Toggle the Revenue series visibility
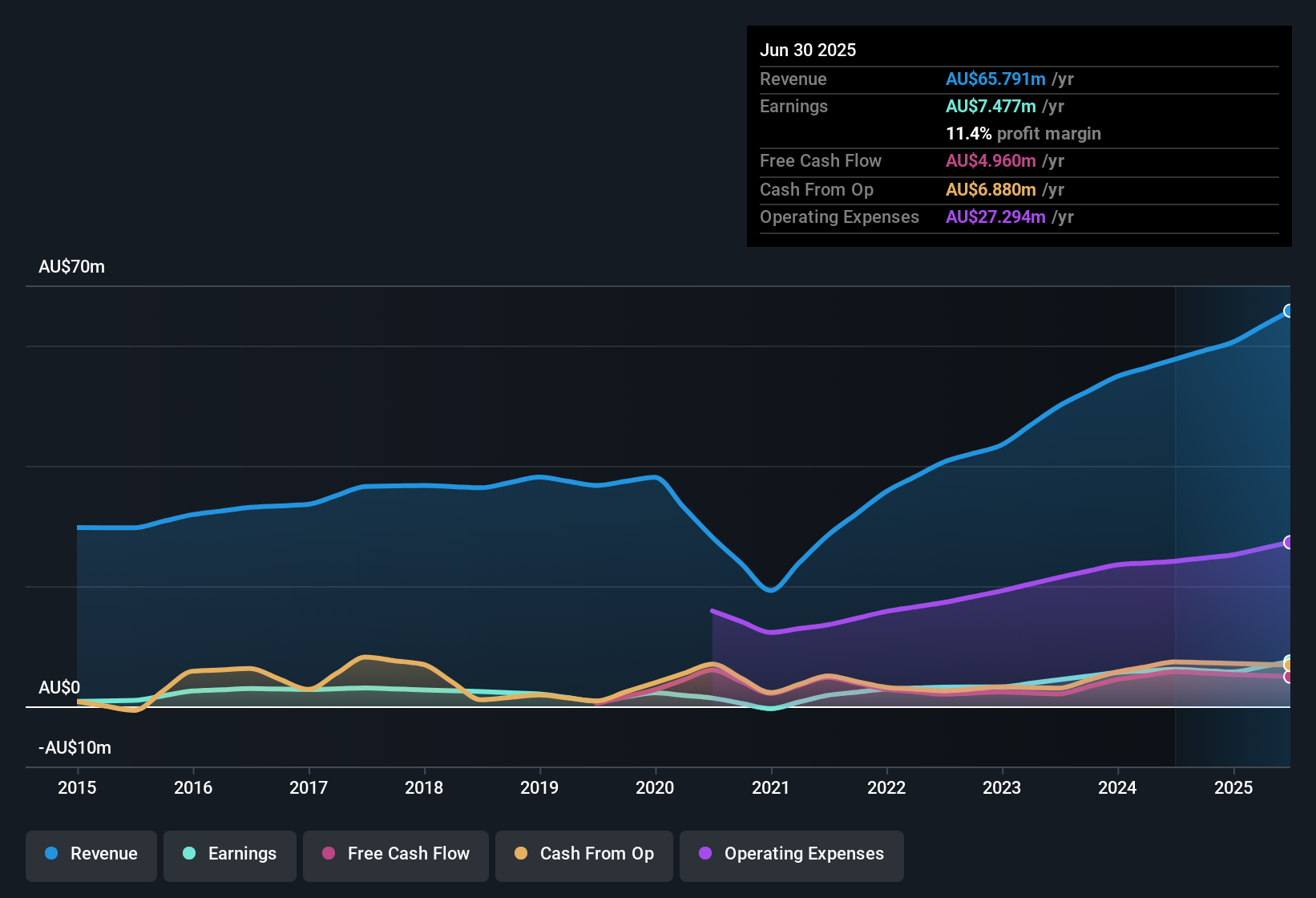The image size is (1316, 898). click(91, 854)
